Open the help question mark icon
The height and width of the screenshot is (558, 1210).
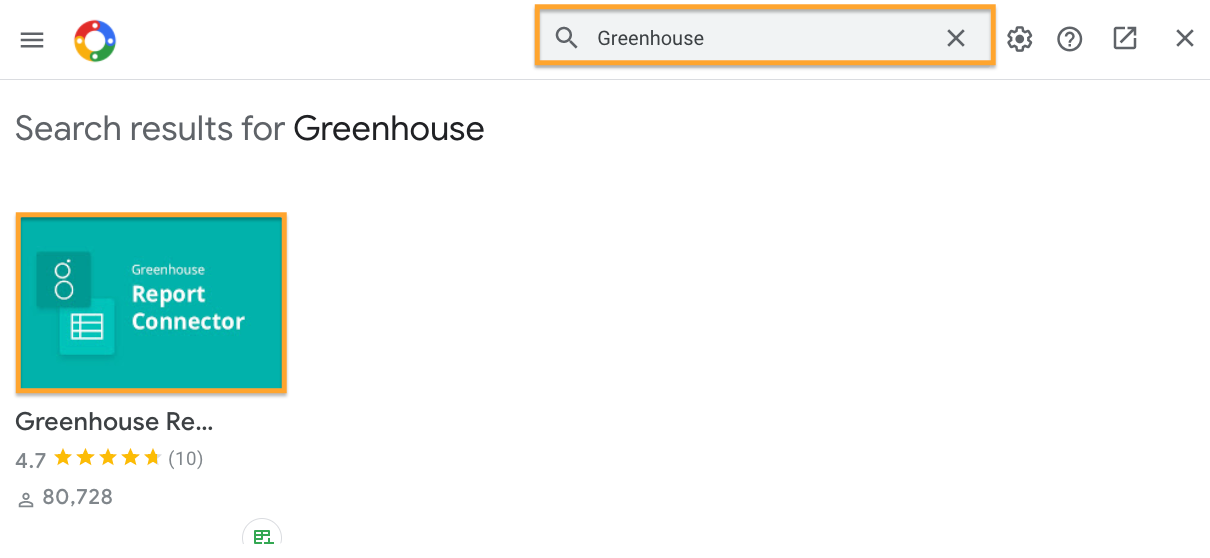coord(1070,39)
